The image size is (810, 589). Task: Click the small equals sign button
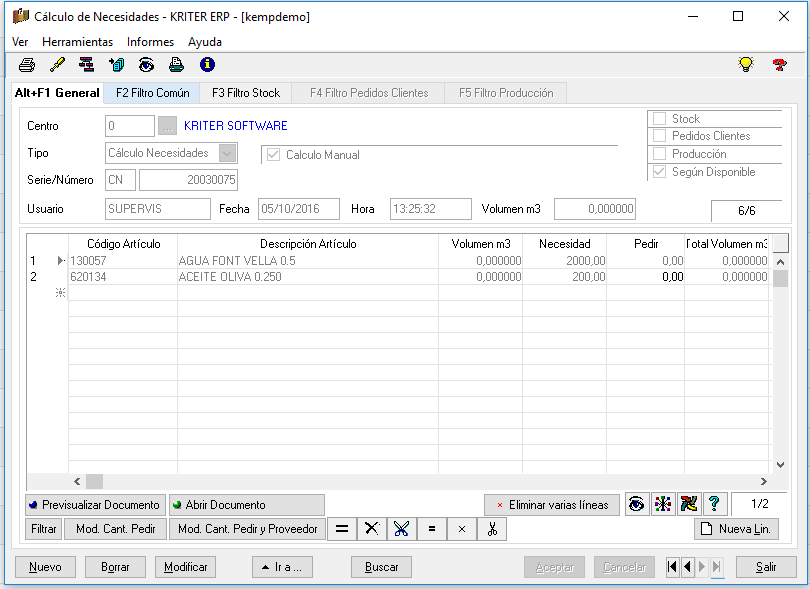[432, 529]
